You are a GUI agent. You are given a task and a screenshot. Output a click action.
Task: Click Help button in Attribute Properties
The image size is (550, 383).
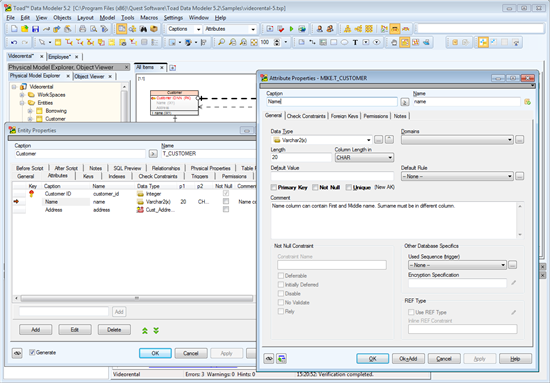tap(515, 358)
